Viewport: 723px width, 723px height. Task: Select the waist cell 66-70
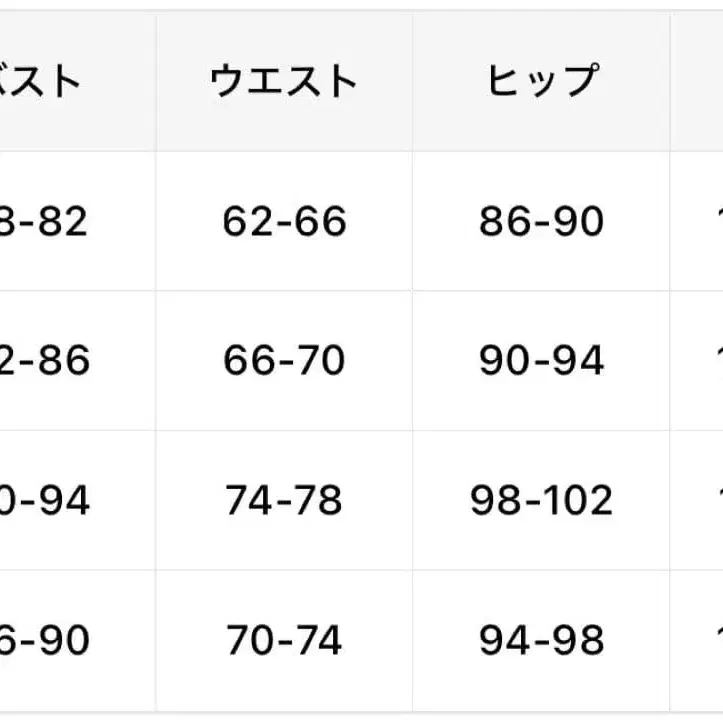[x=284, y=360]
